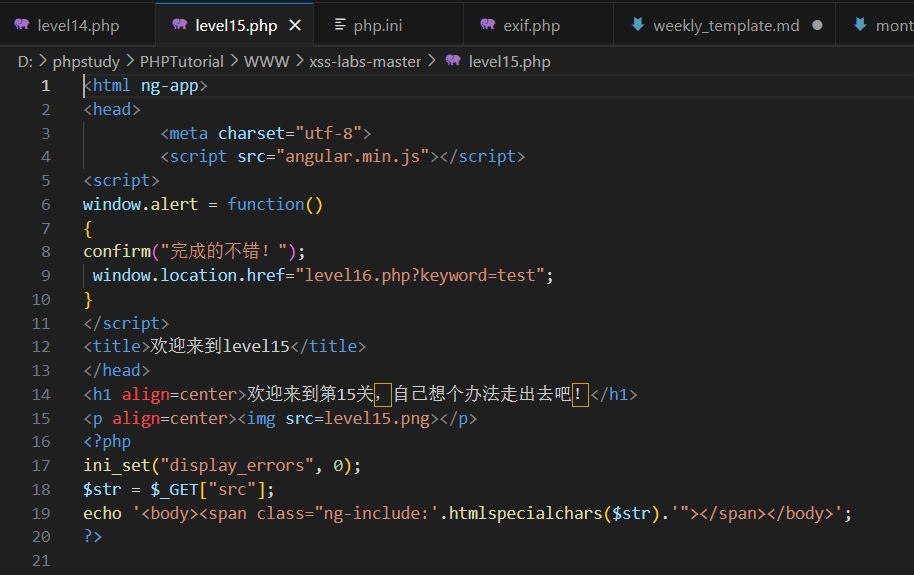Screen dimensions: 914x575
Task: Click the "<?php" opening tag on line 16
Action: click(107, 442)
